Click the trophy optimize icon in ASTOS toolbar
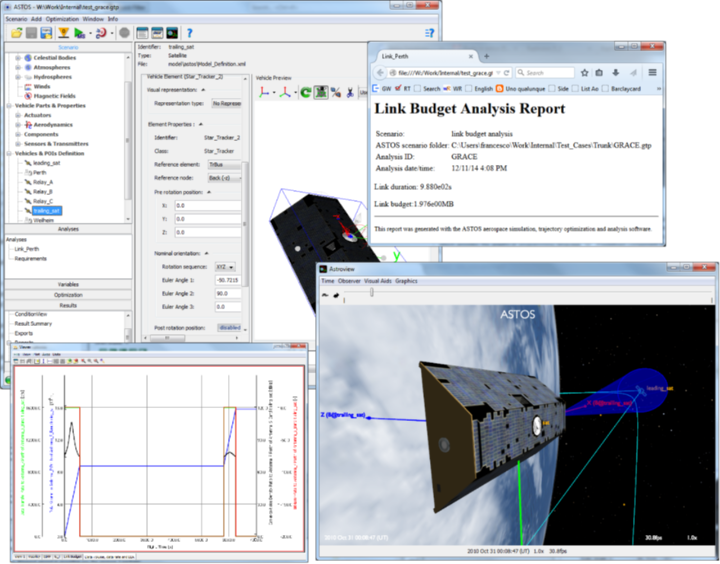 63,33
